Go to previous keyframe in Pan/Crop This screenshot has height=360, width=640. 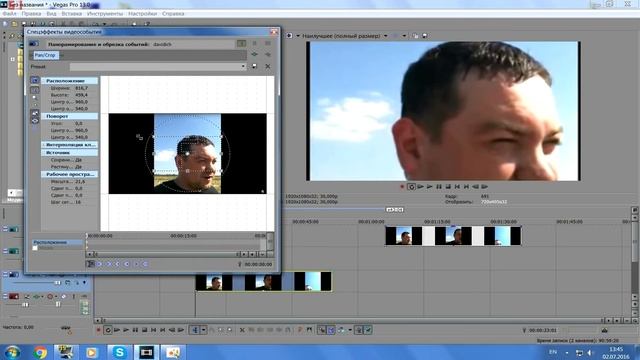tap(109, 264)
